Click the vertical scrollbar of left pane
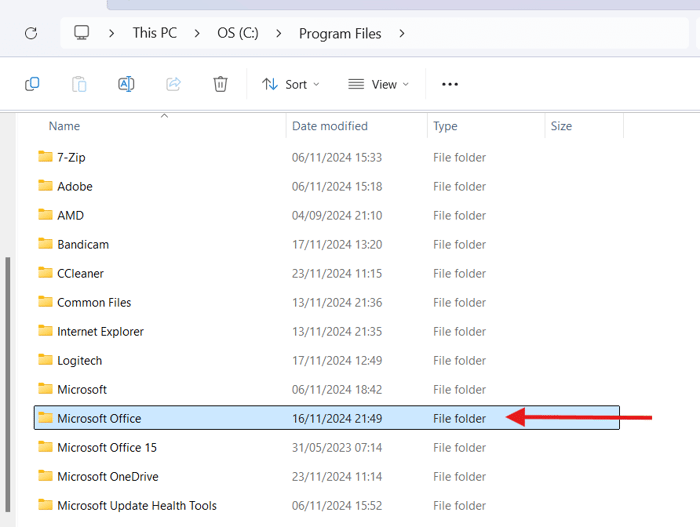Image resolution: width=700 pixels, height=527 pixels. (x=8, y=384)
